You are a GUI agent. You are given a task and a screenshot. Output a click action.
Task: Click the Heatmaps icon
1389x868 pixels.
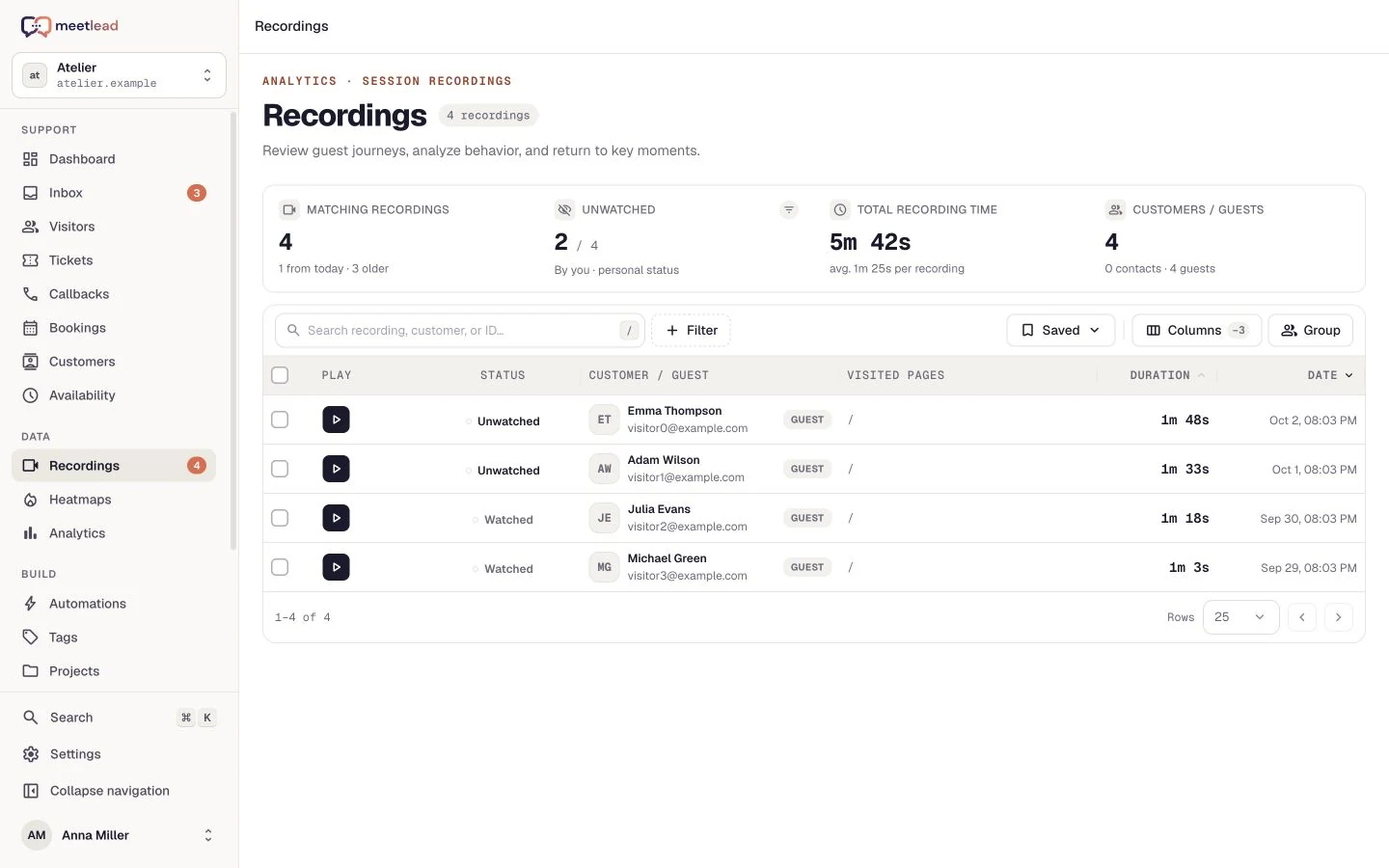click(31, 500)
